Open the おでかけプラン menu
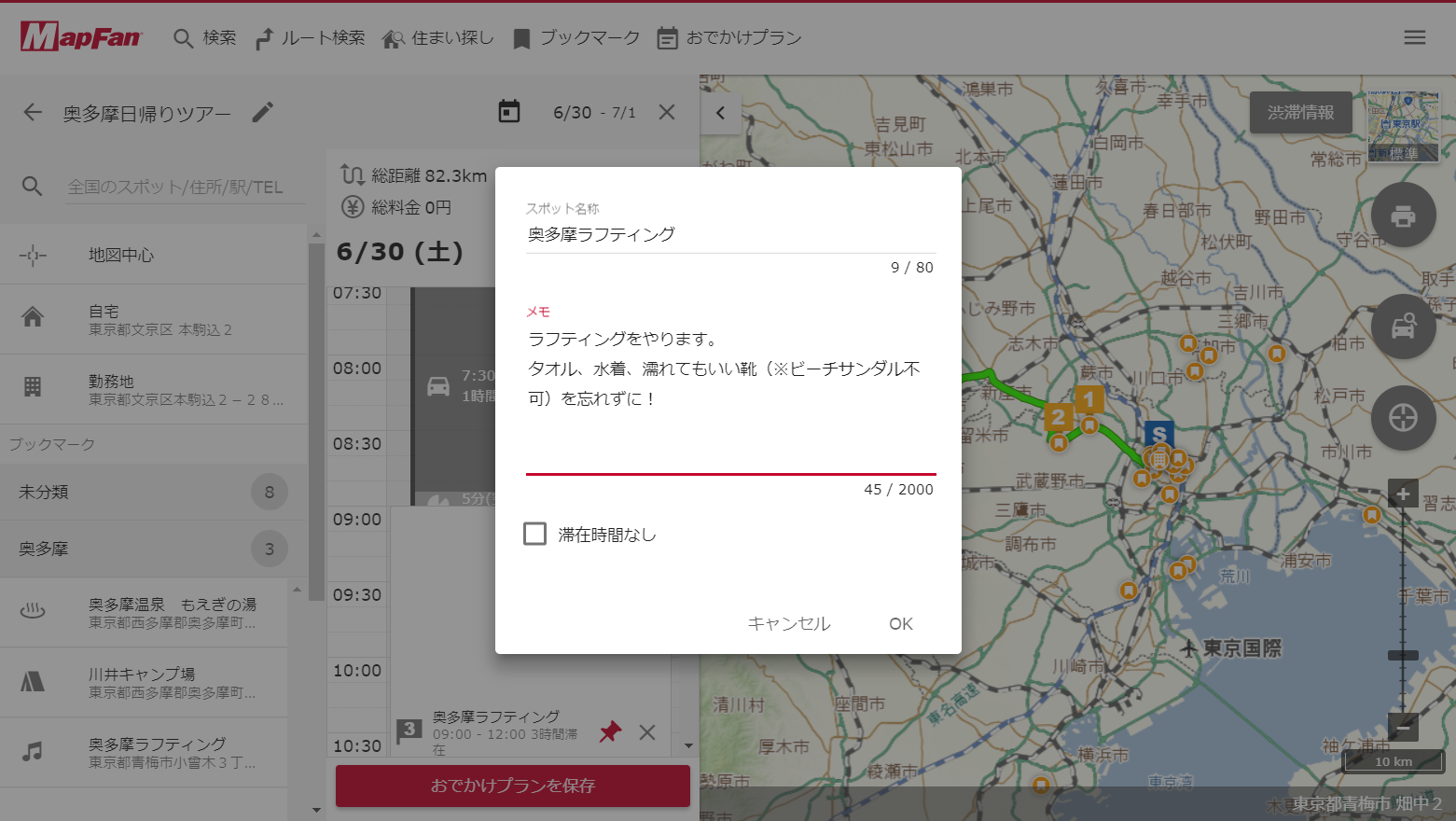 [x=729, y=37]
